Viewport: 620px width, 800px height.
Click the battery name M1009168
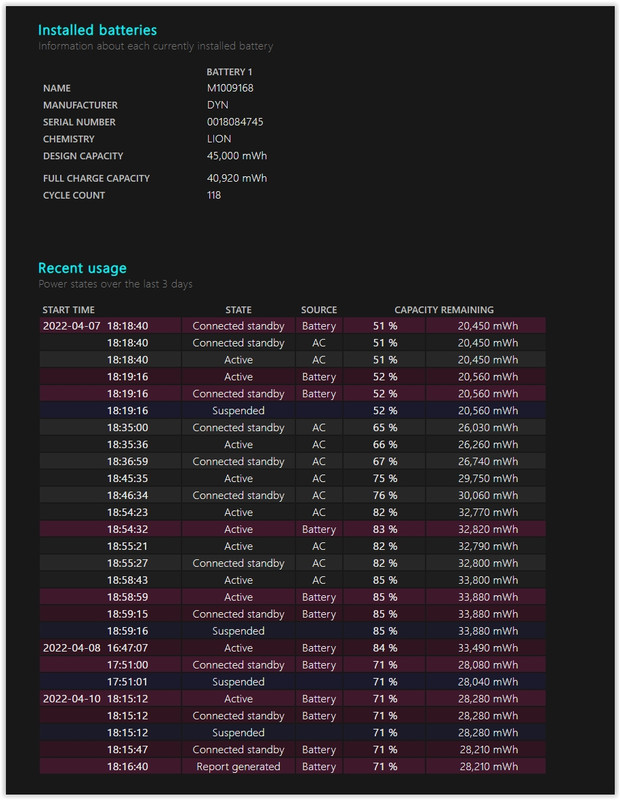coord(230,88)
